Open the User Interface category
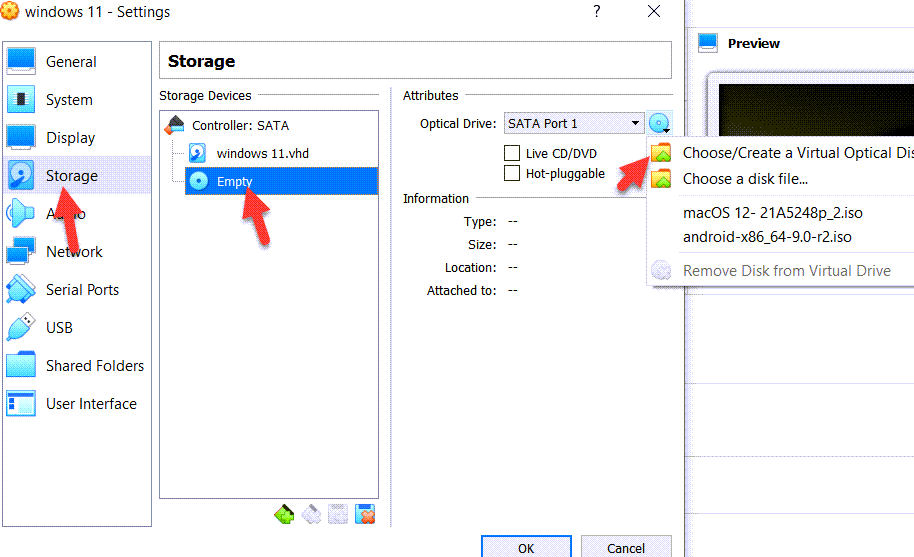Viewport: 914px width, 557px height. click(77, 403)
